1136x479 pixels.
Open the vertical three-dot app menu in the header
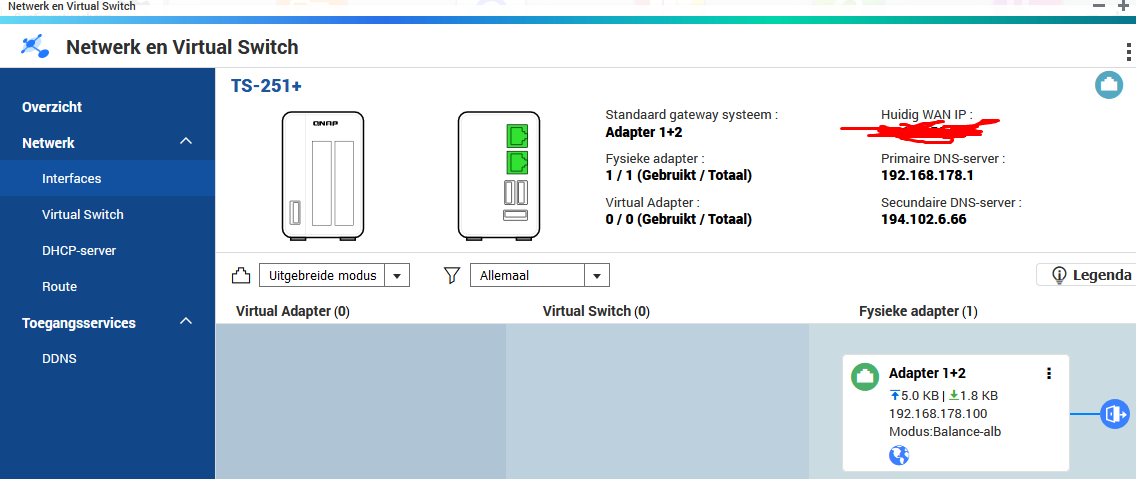click(x=1128, y=53)
